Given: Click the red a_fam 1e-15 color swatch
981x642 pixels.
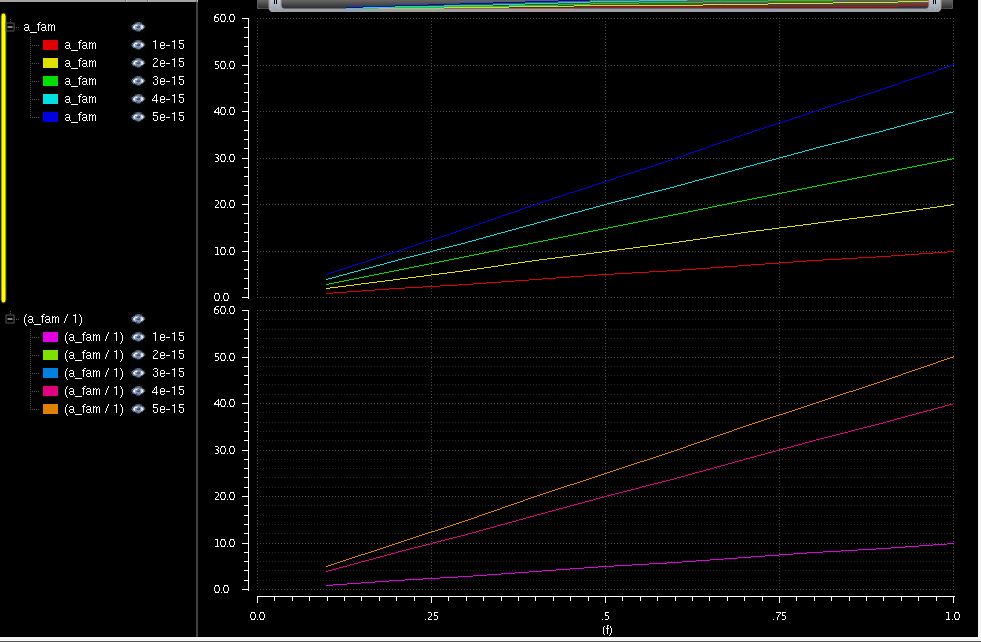Looking at the screenshot, I should point(50,45).
